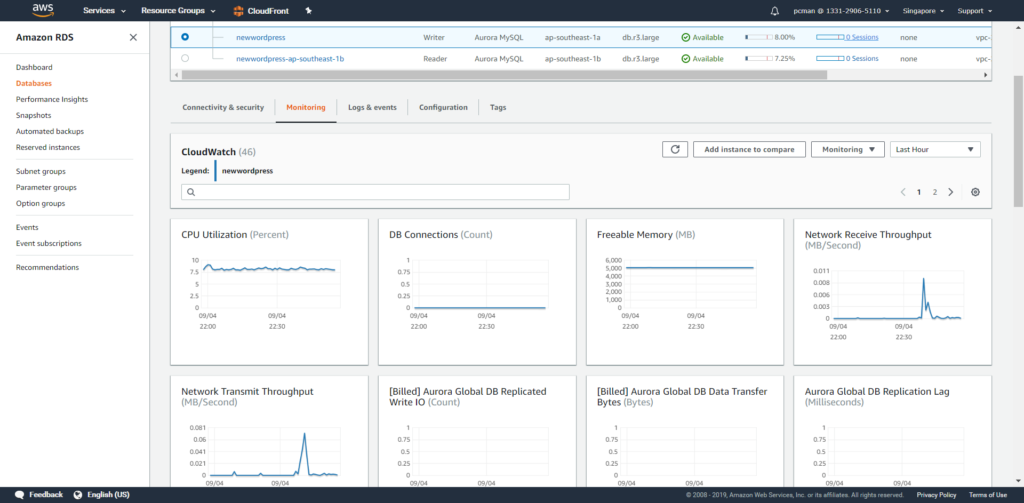
Task: Open the notifications bell
Action: tap(775, 11)
